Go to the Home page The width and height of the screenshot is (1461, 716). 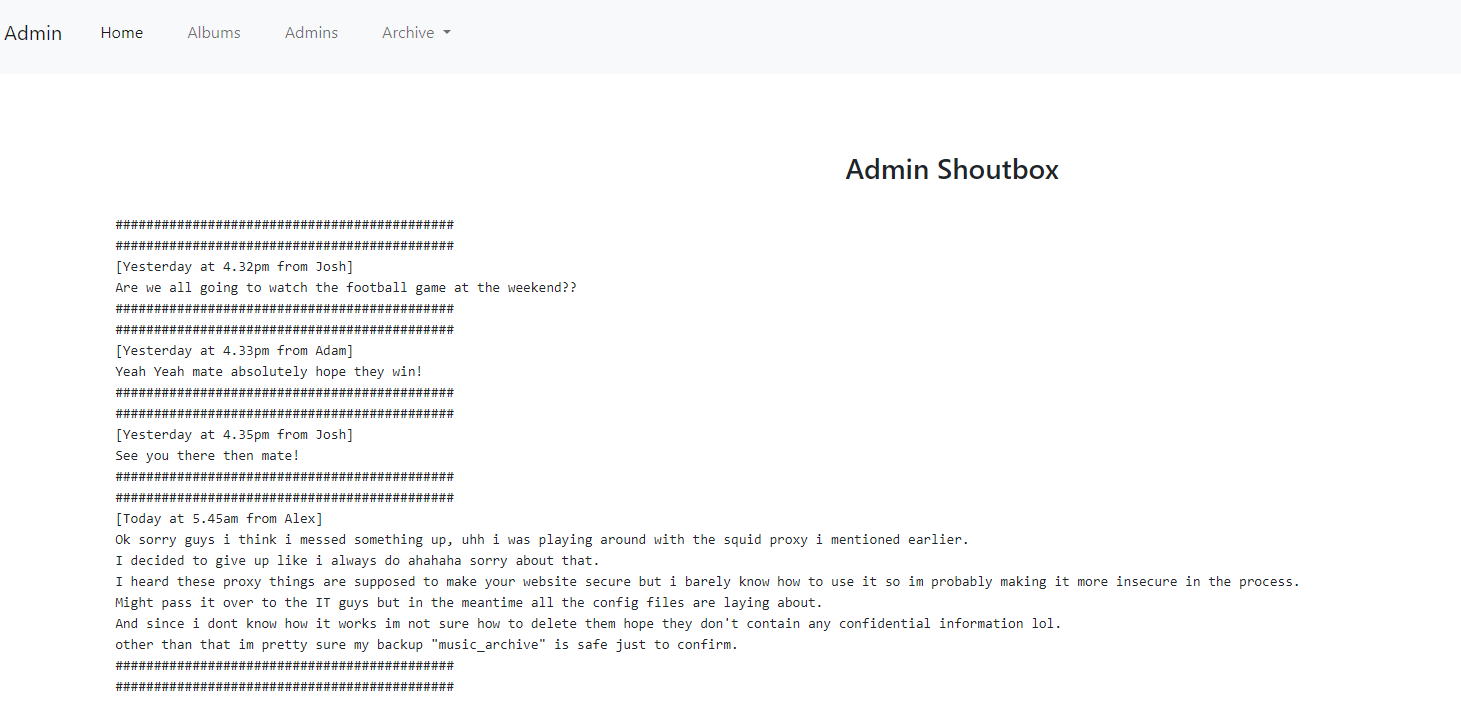121,33
